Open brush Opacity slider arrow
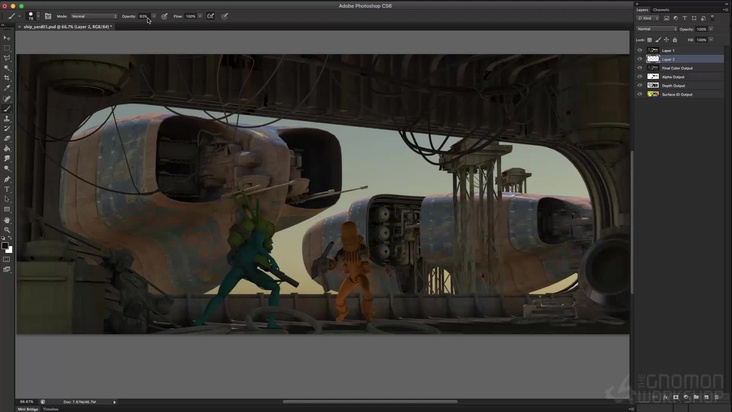732x412 pixels. coord(154,16)
